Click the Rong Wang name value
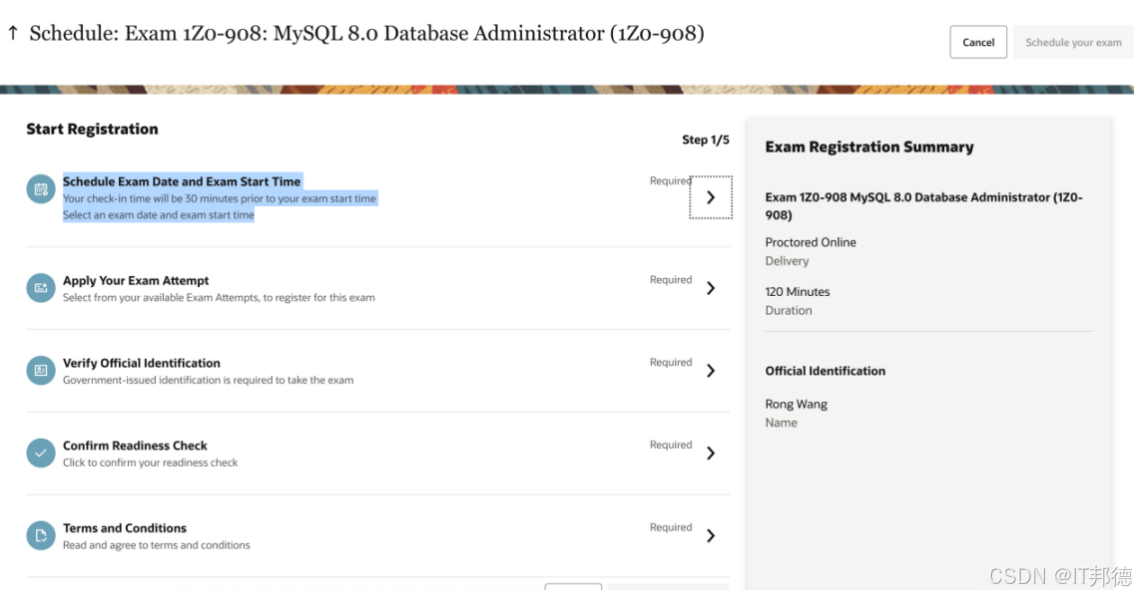Image resolution: width=1136 pixels, height=596 pixels. click(x=796, y=404)
